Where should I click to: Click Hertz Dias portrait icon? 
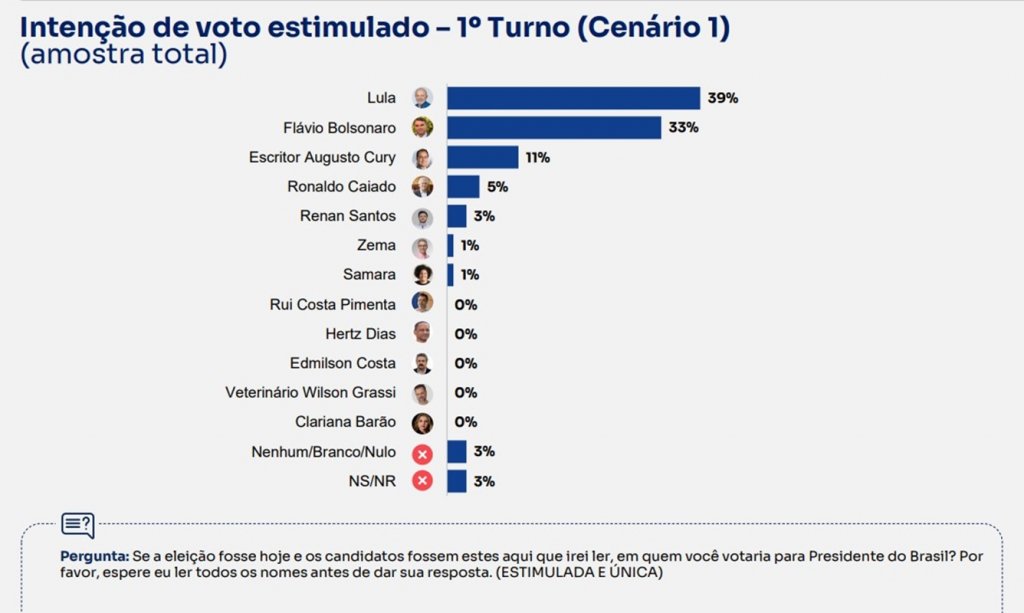(423, 334)
